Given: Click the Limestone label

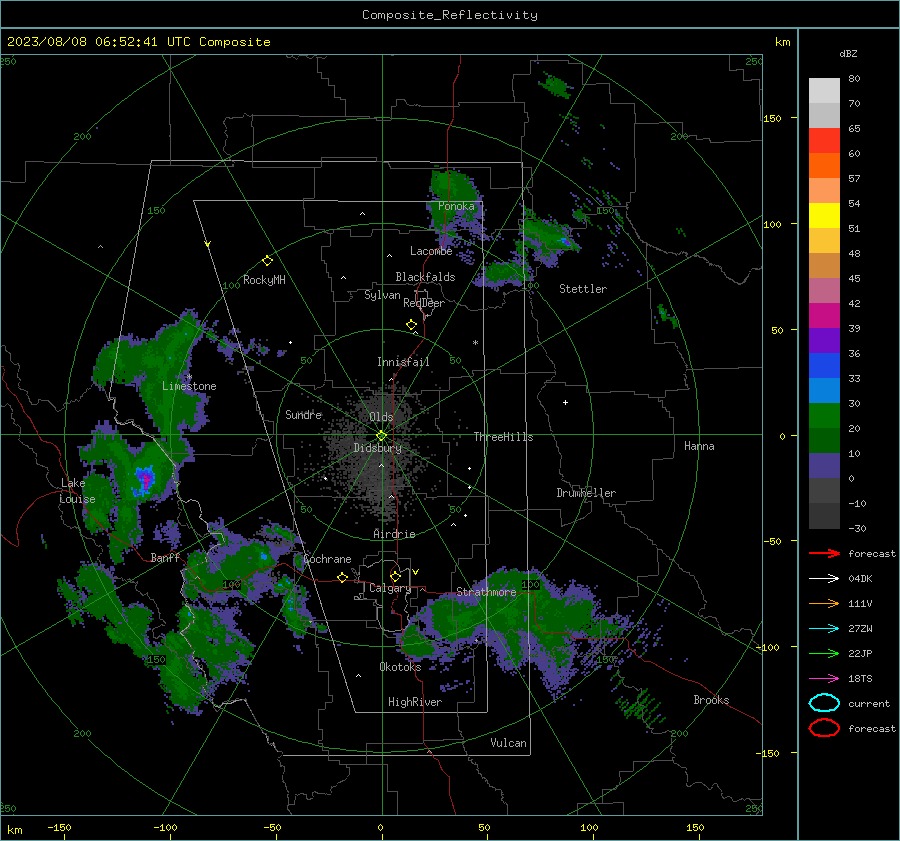Looking at the screenshot, I should (x=189, y=386).
